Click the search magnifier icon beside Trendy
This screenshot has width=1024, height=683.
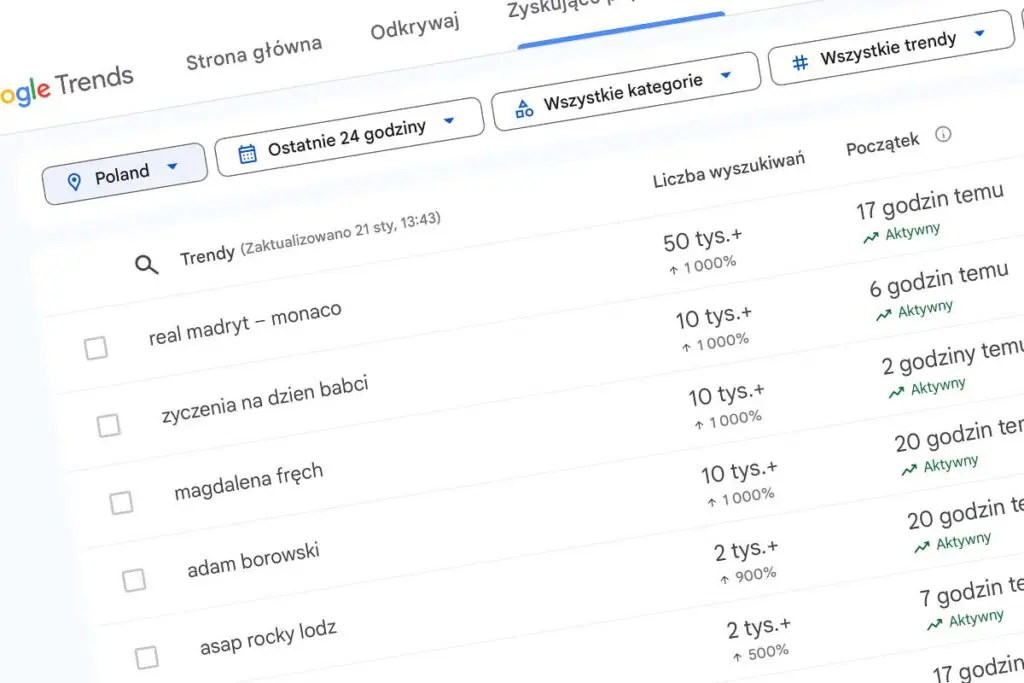146,264
